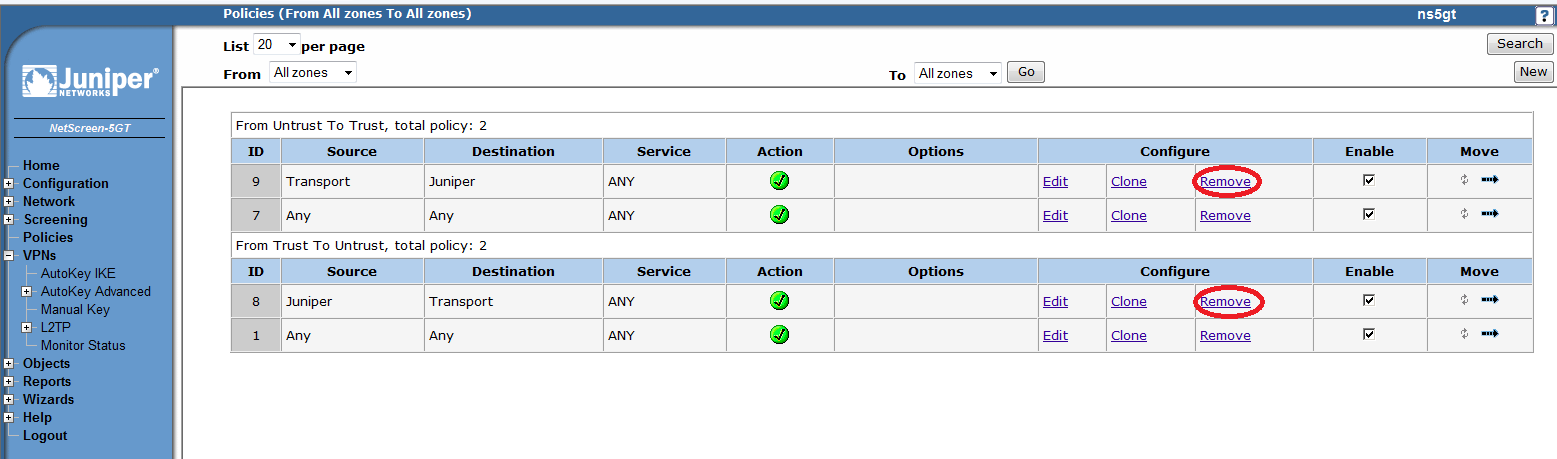Image resolution: width=1557 pixels, height=459 pixels.
Task: Open the To zone dropdown
Action: pos(958,73)
